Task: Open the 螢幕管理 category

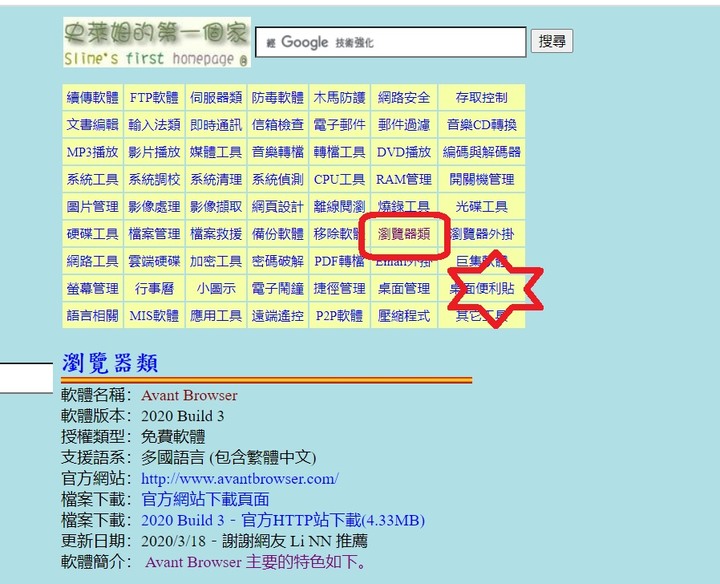Action: [93, 288]
